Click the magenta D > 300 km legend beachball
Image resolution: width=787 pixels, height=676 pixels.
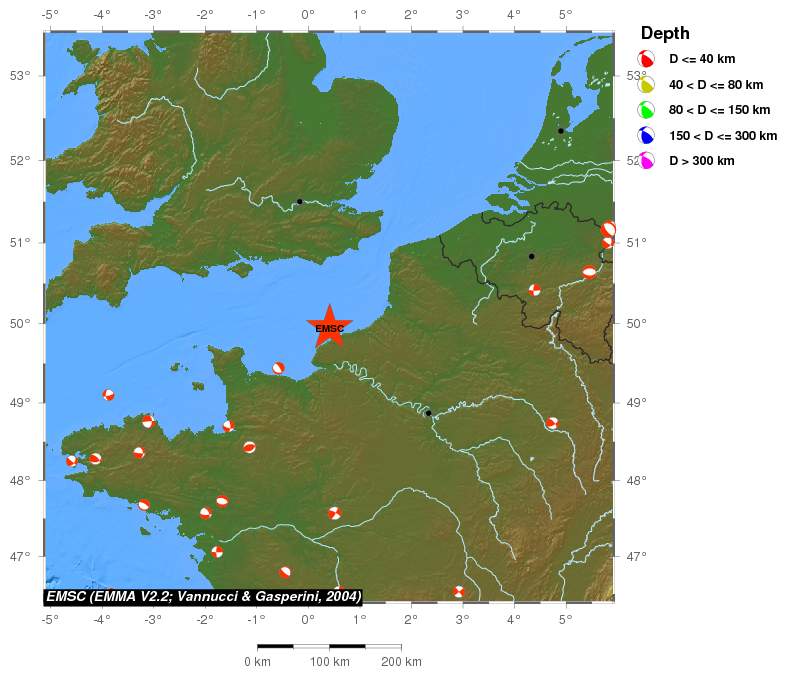pos(646,161)
